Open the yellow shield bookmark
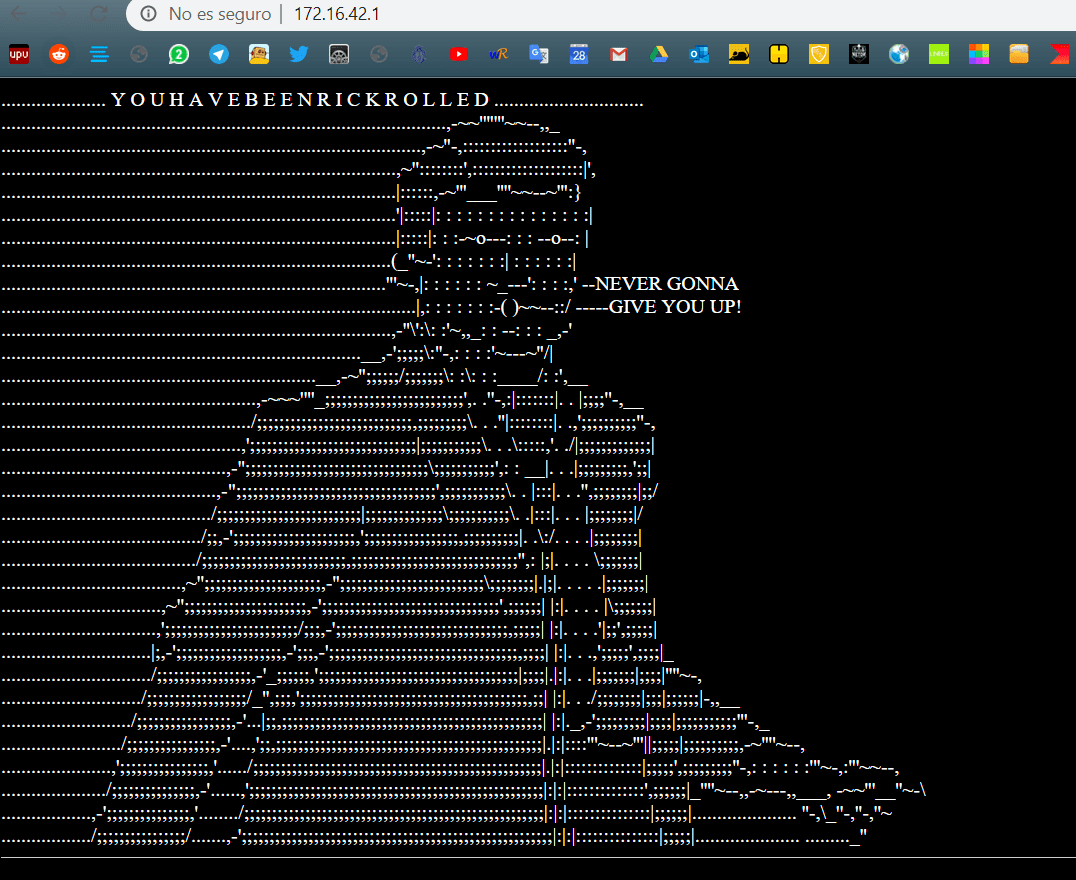This screenshot has width=1076, height=880. (819, 54)
